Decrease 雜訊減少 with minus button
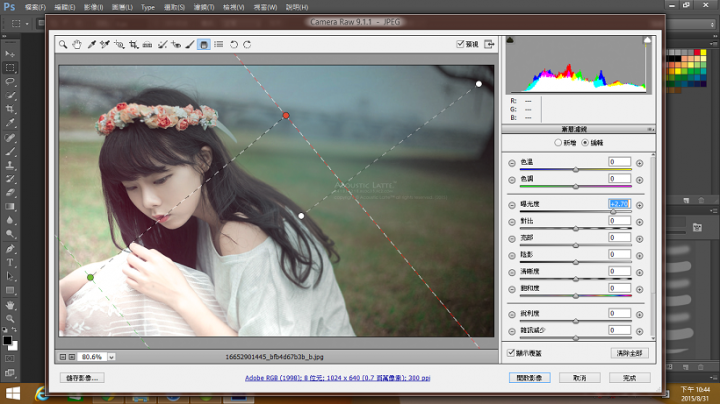720x404 pixels. click(512, 331)
